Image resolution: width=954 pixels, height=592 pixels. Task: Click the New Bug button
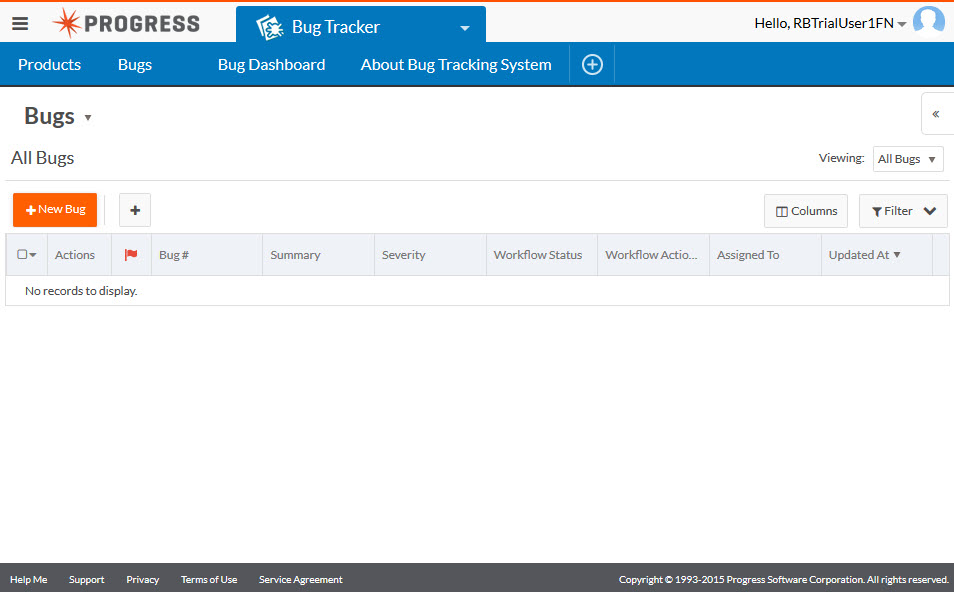pos(55,210)
